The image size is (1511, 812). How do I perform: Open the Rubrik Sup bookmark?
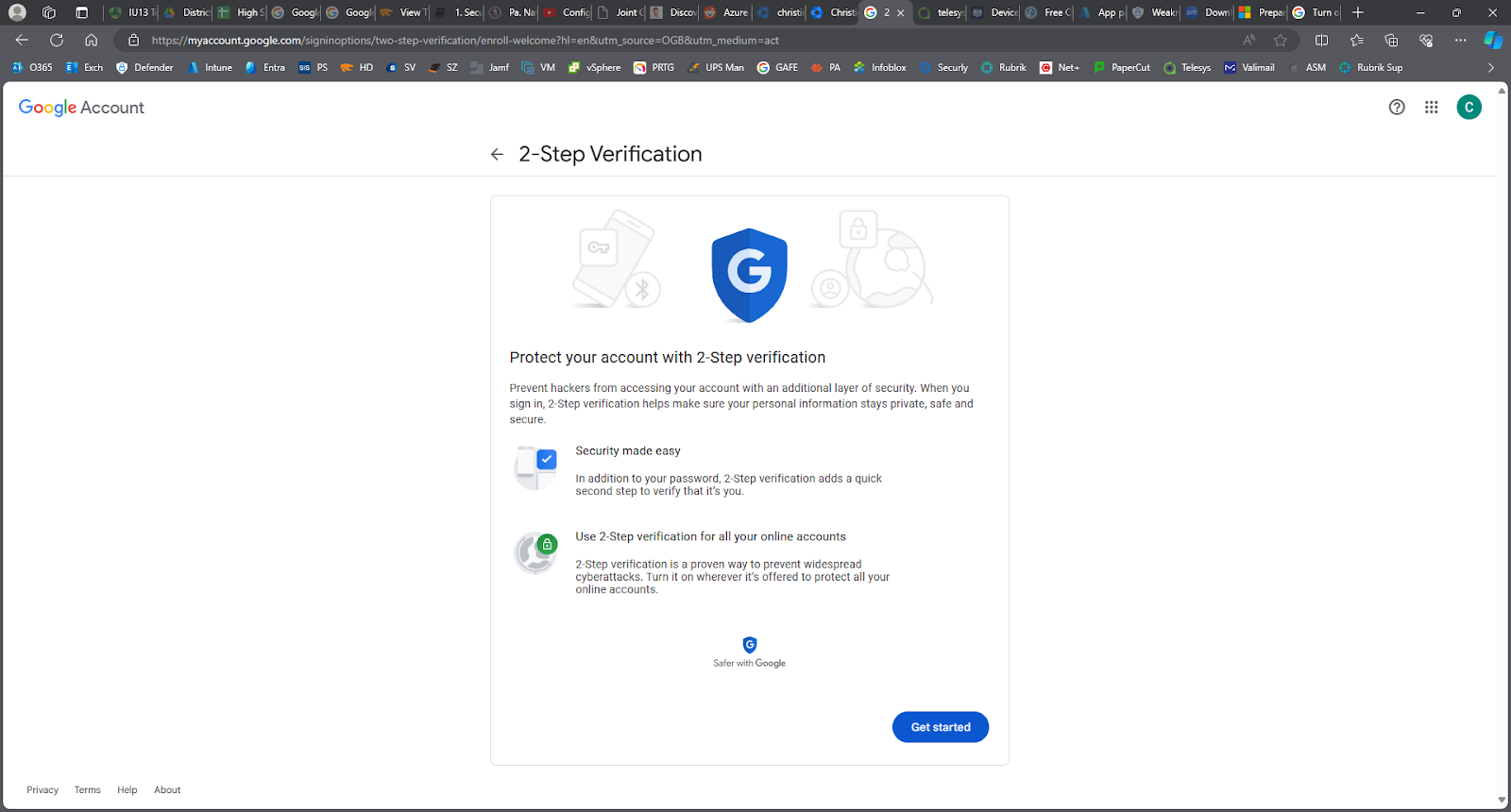click(x=1370, y=68)
